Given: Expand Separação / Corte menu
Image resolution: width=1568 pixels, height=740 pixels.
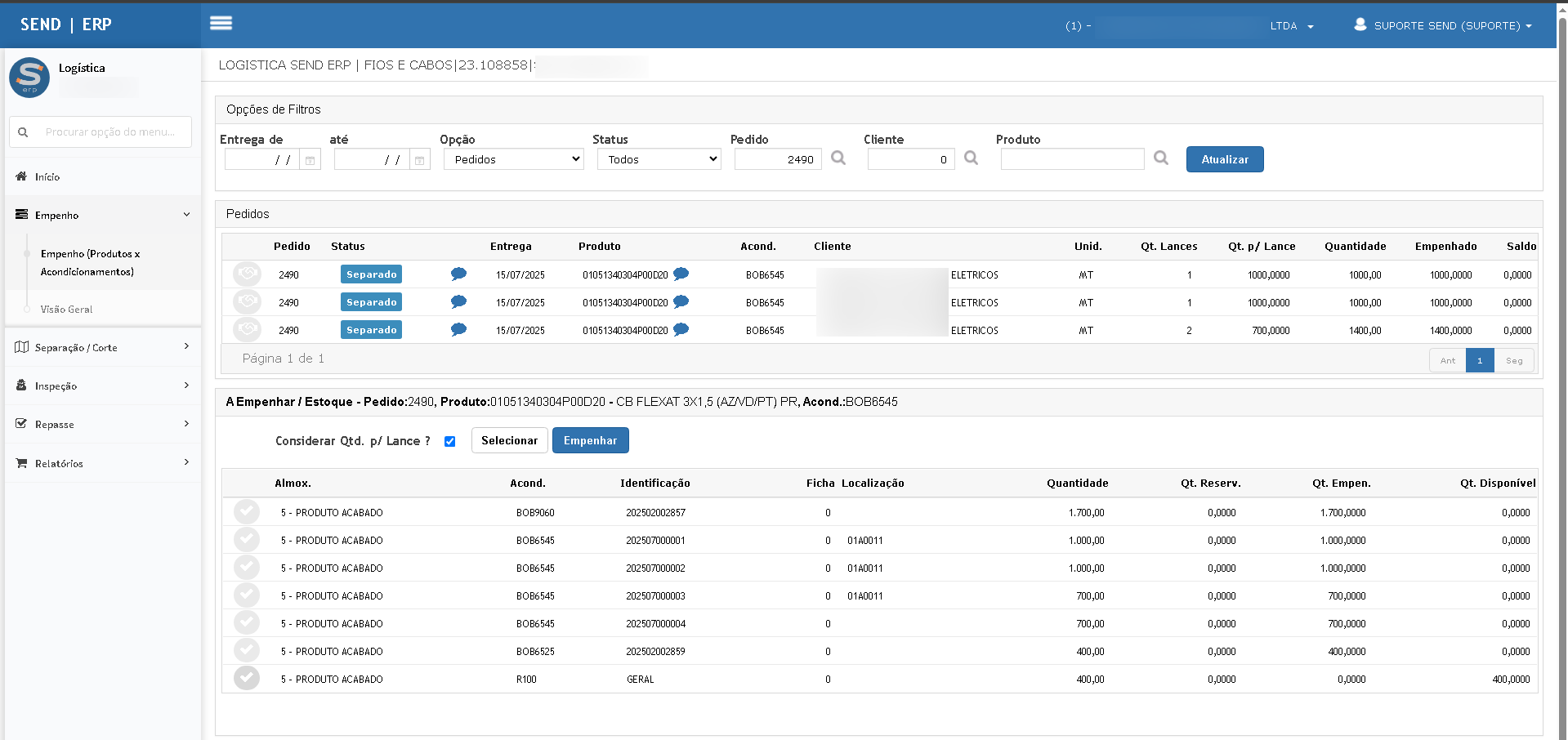Looking at the screenshot, I should click(x=103, y=347).
